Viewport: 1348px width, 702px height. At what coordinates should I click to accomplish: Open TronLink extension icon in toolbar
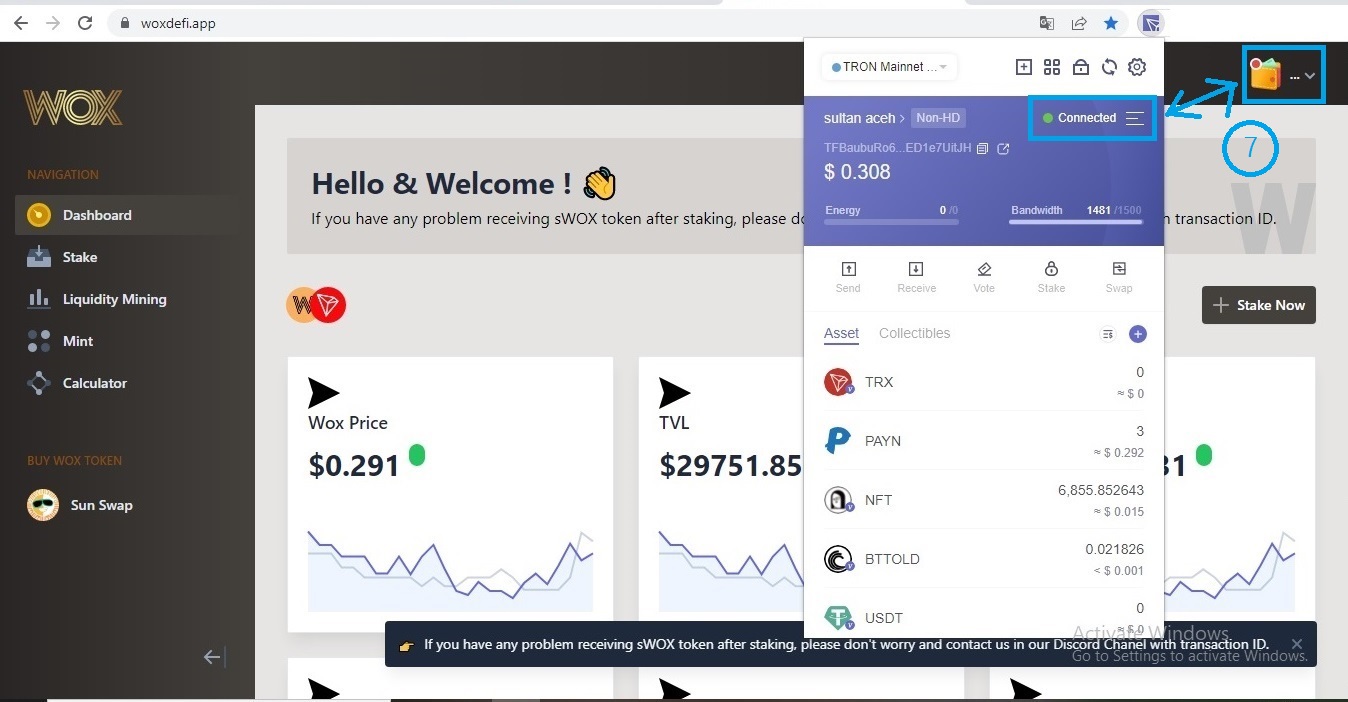coord(1151,23)
